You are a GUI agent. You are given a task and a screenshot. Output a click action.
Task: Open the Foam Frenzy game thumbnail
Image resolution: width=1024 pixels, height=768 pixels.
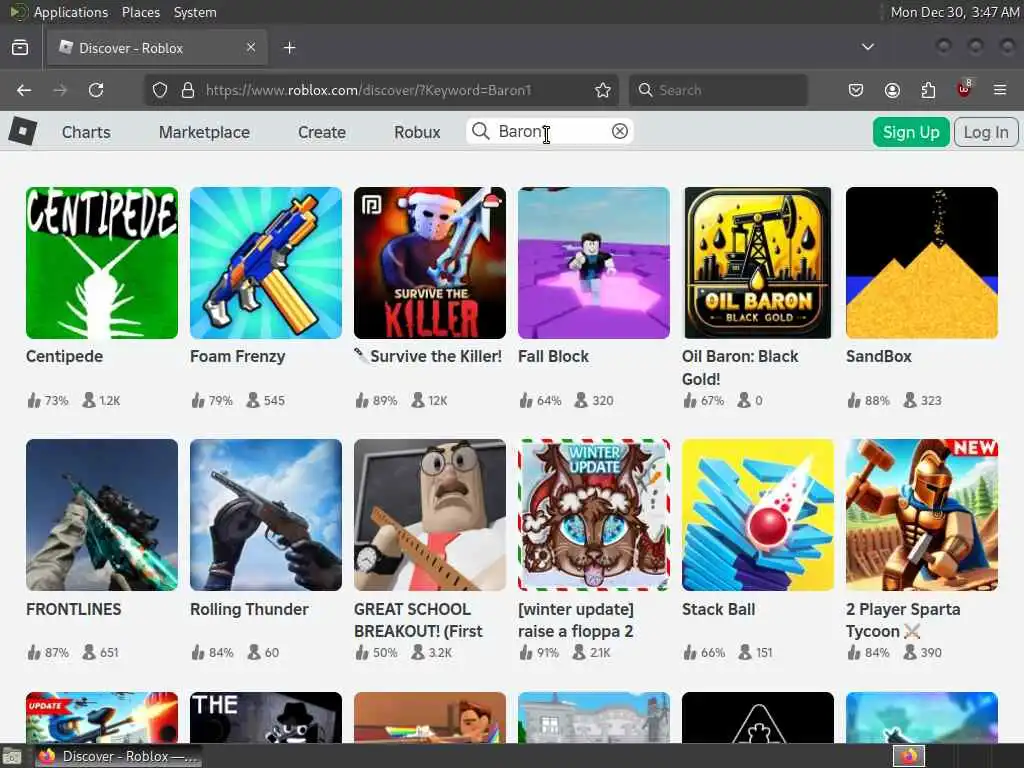[266, 263]
